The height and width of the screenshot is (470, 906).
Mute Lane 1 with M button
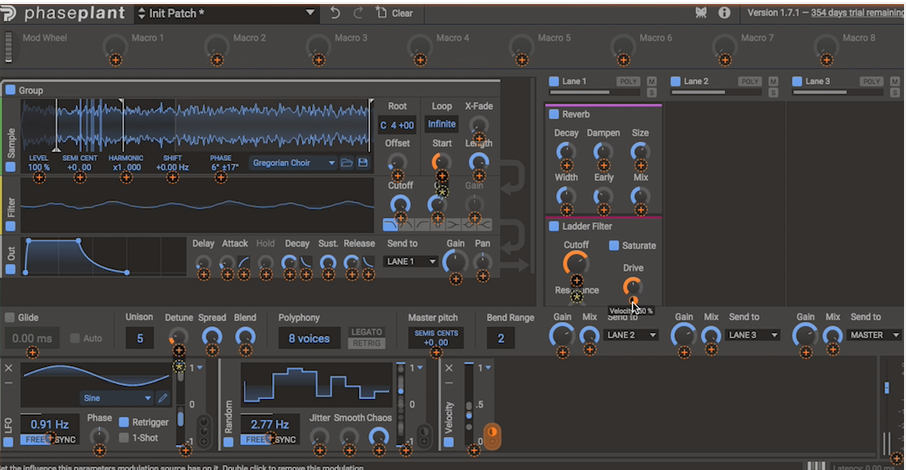pos(652,82)
